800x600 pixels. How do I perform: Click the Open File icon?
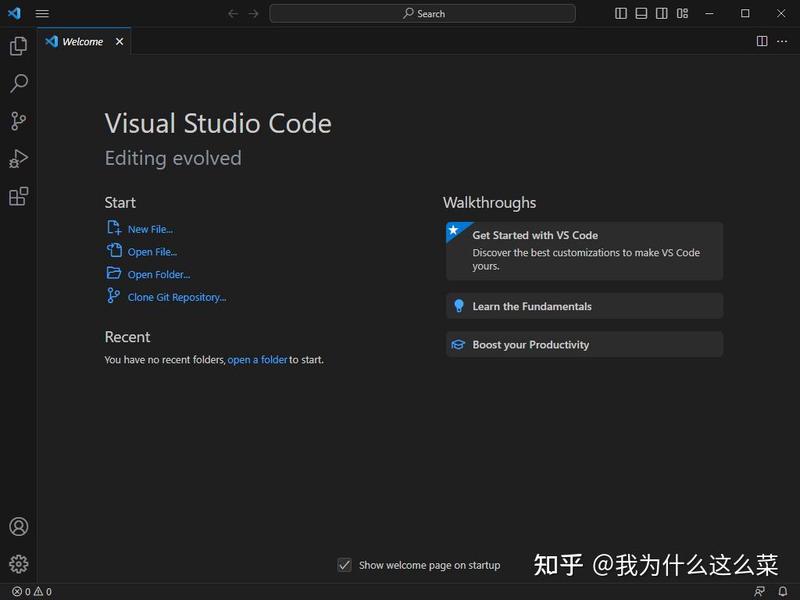114,250
